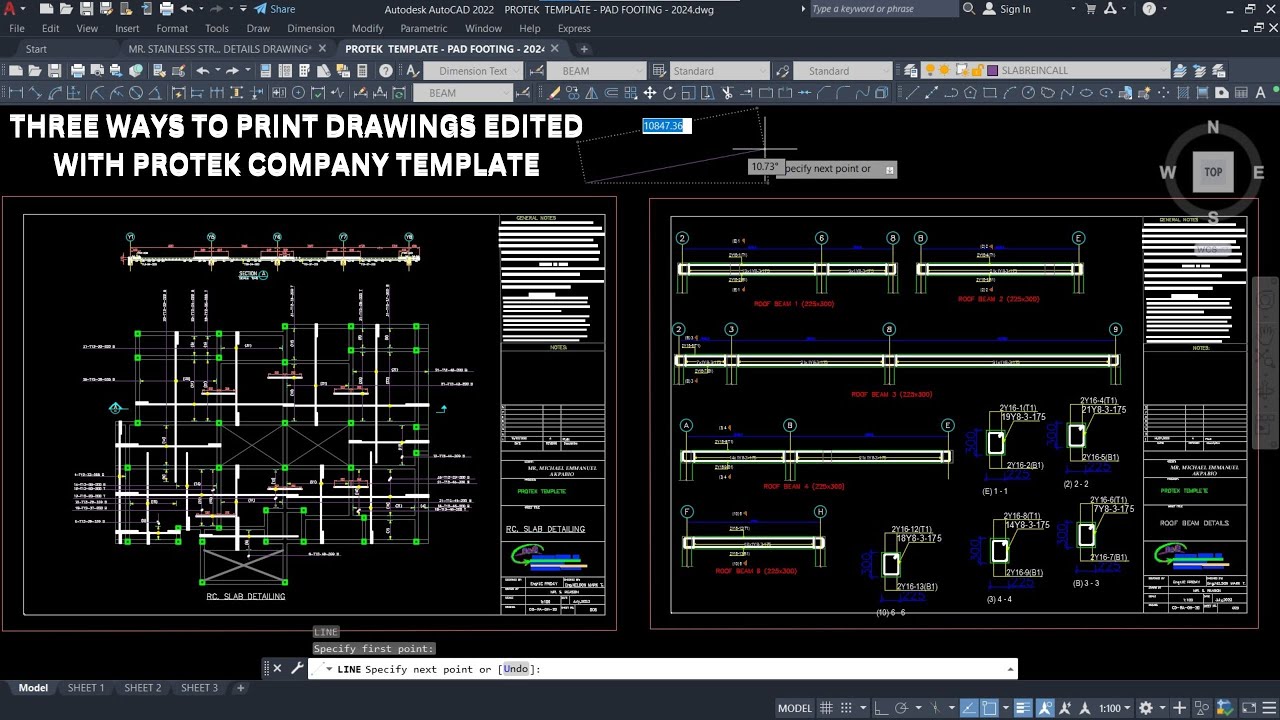1280x720 pixels.
Task: Click the Undo arrow in Quick Access toolbar
Action: pos(187,9)
